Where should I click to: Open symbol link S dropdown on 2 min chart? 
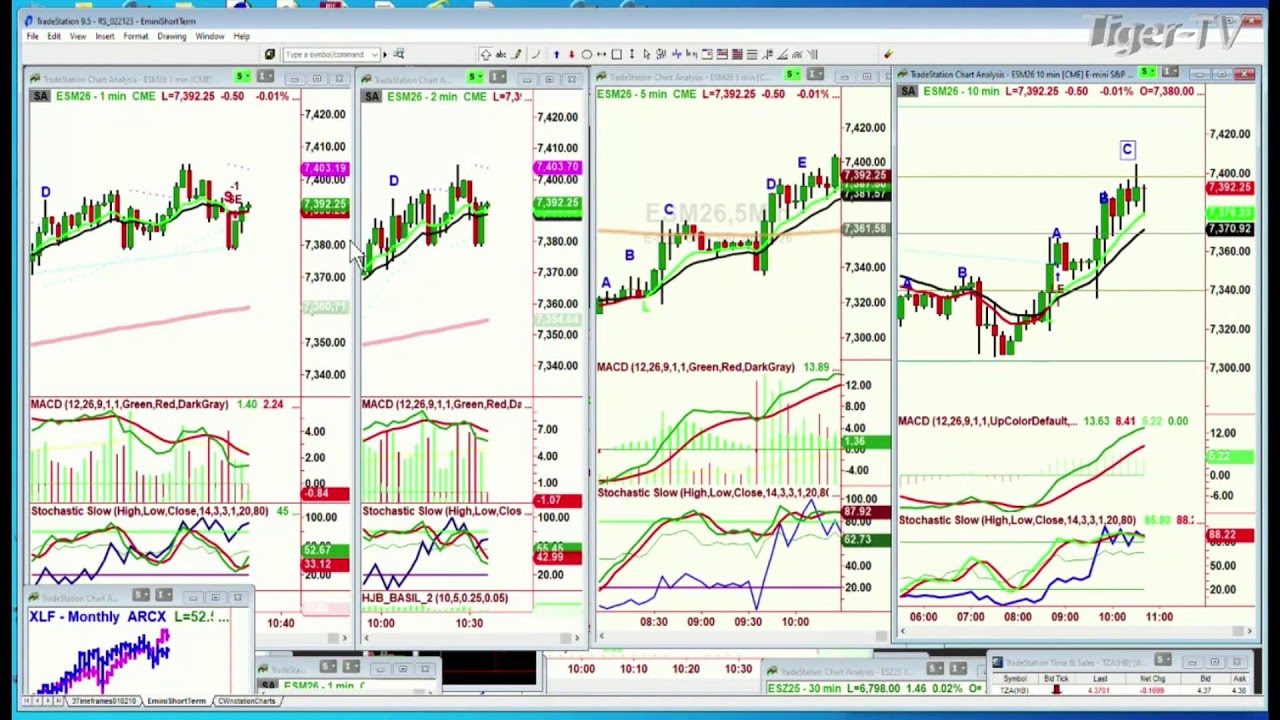tap(474, 78)
